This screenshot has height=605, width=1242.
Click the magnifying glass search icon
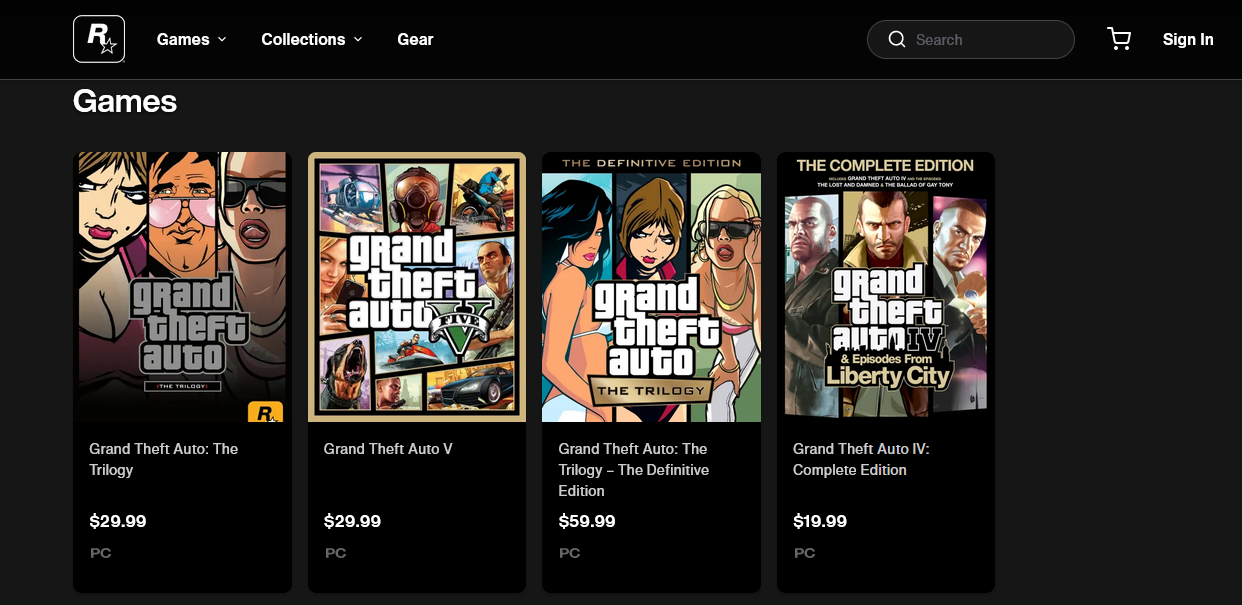(896, 40)
